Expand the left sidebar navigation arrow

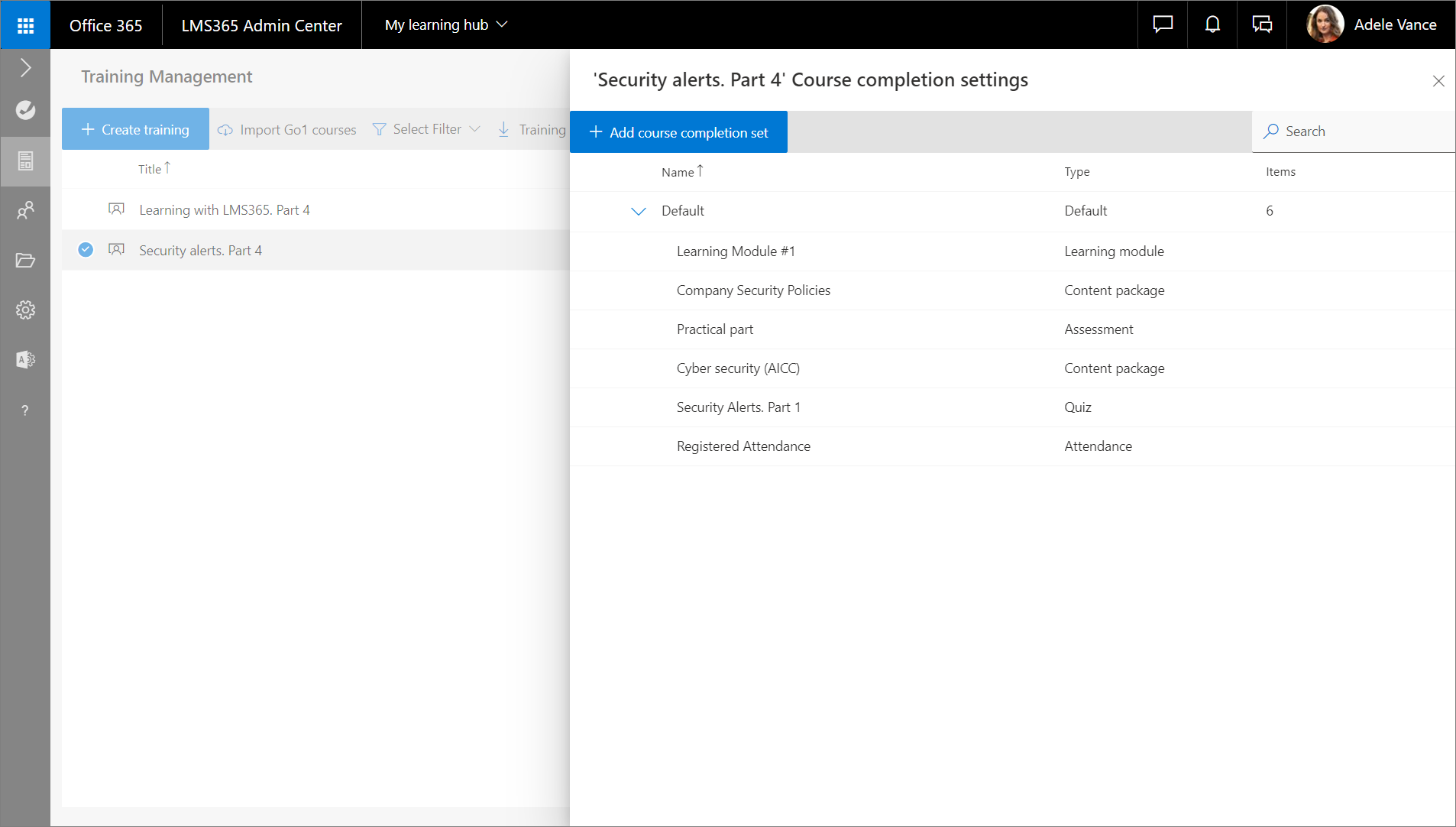25,68
